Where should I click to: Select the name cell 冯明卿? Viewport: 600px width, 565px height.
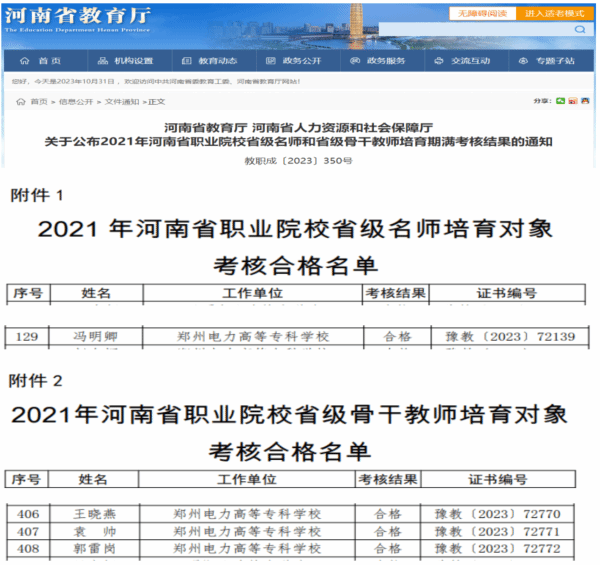(x=96, y=337)
